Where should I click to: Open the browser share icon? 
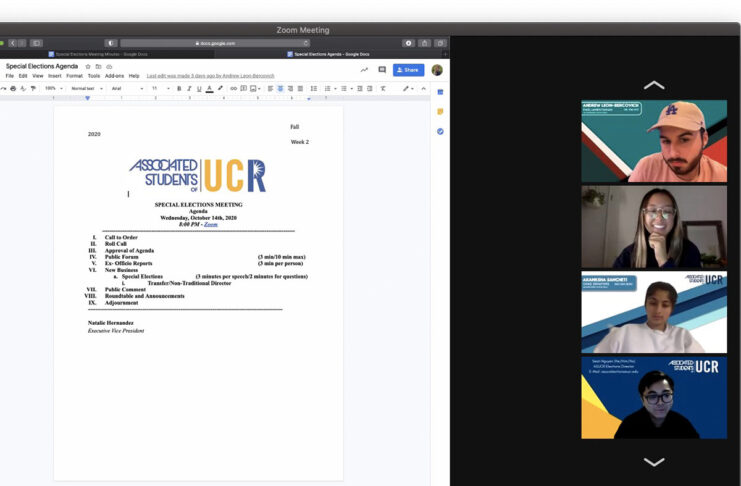(x=424, y=43)
